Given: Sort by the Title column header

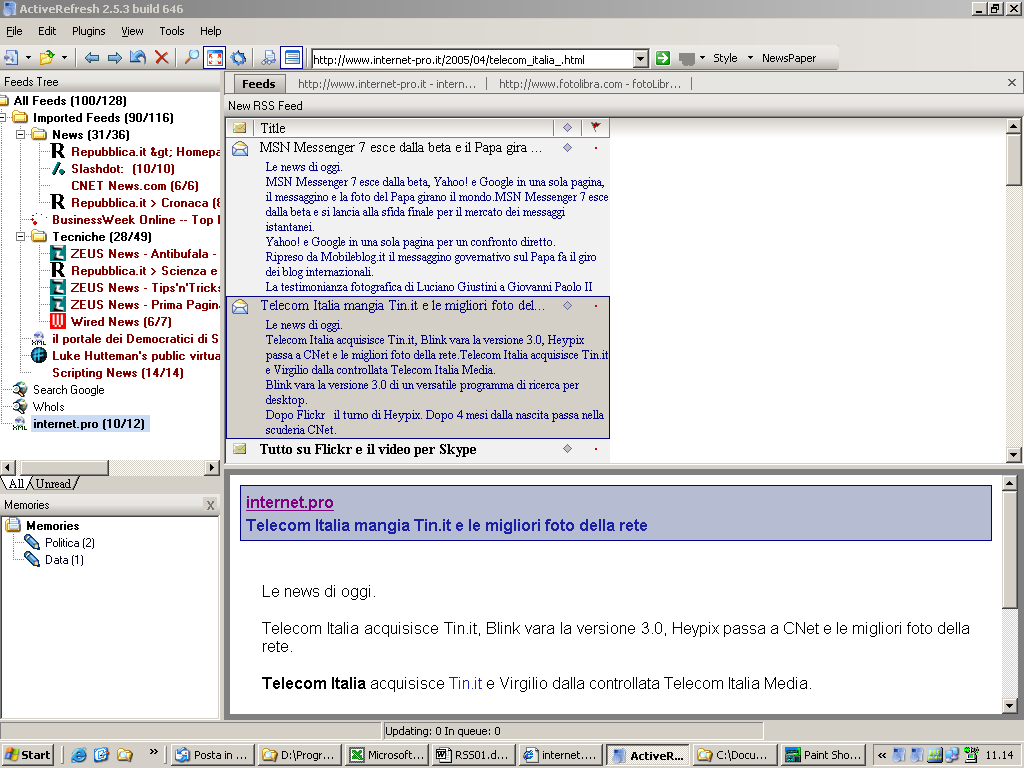Looking at the screenshot, I should 403,127.
